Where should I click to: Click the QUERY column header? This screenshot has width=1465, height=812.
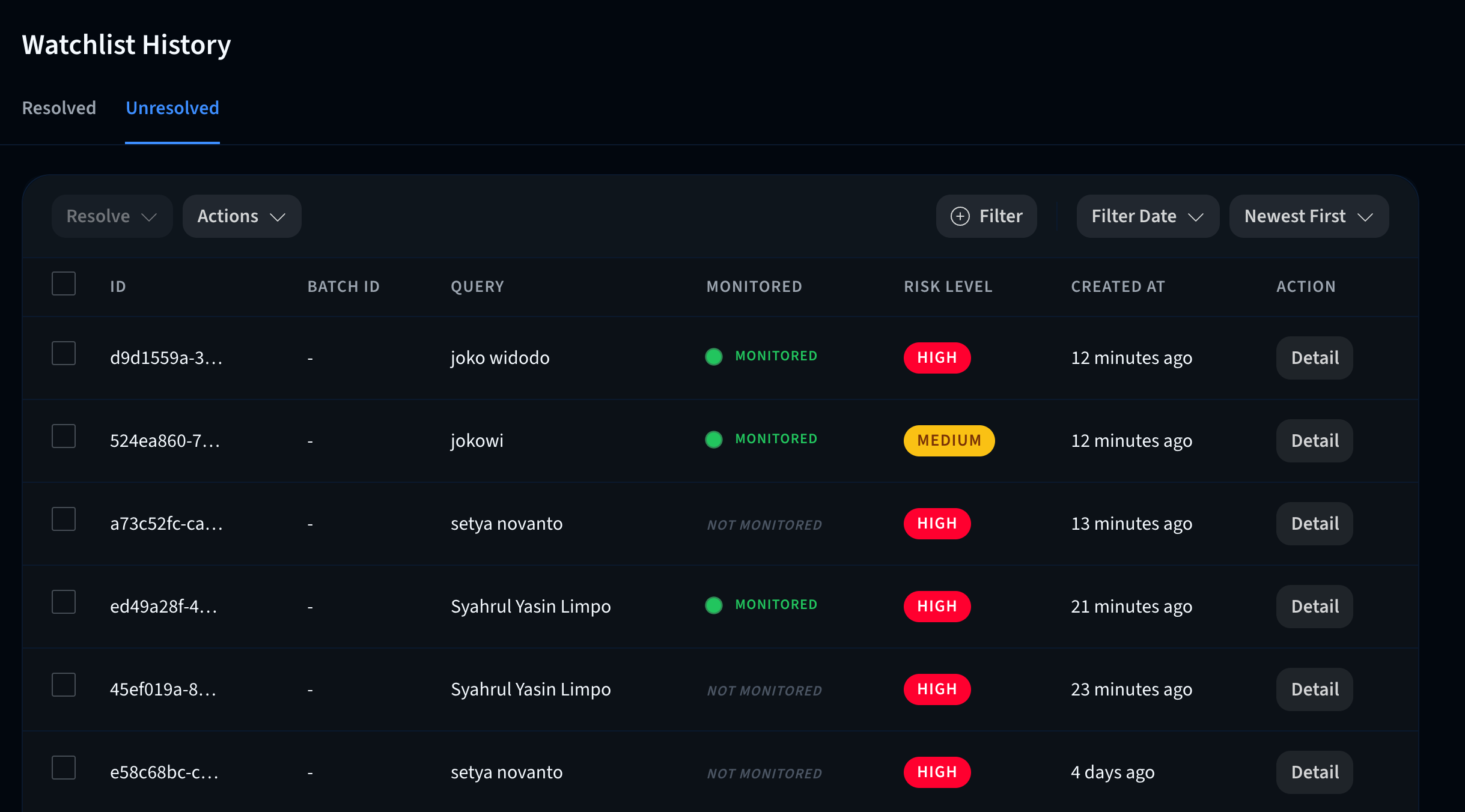[x=478, y=287]
